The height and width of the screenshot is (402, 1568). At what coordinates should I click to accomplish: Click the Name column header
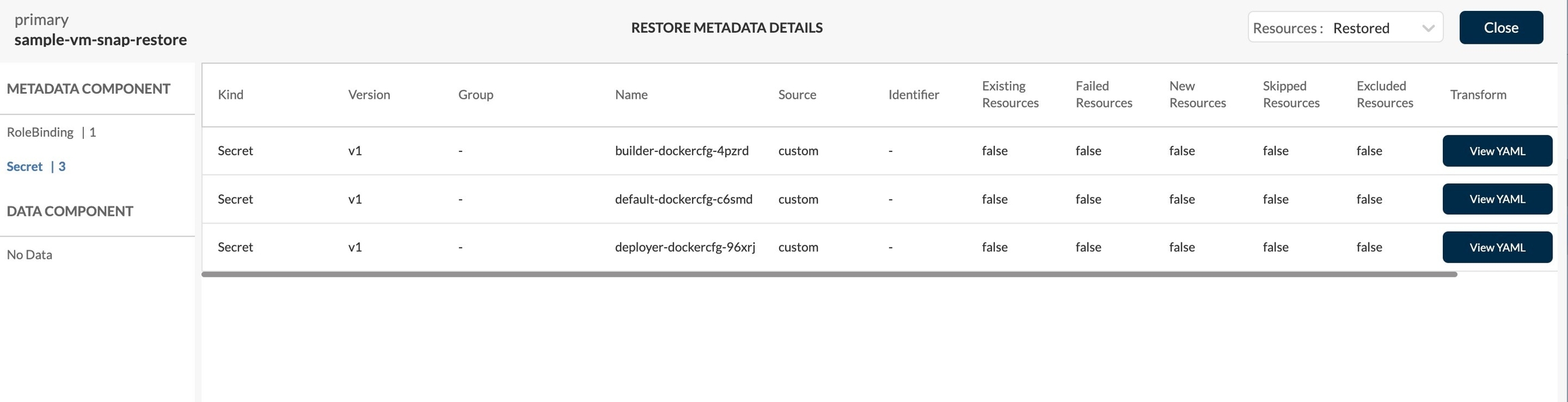point(631,95)
